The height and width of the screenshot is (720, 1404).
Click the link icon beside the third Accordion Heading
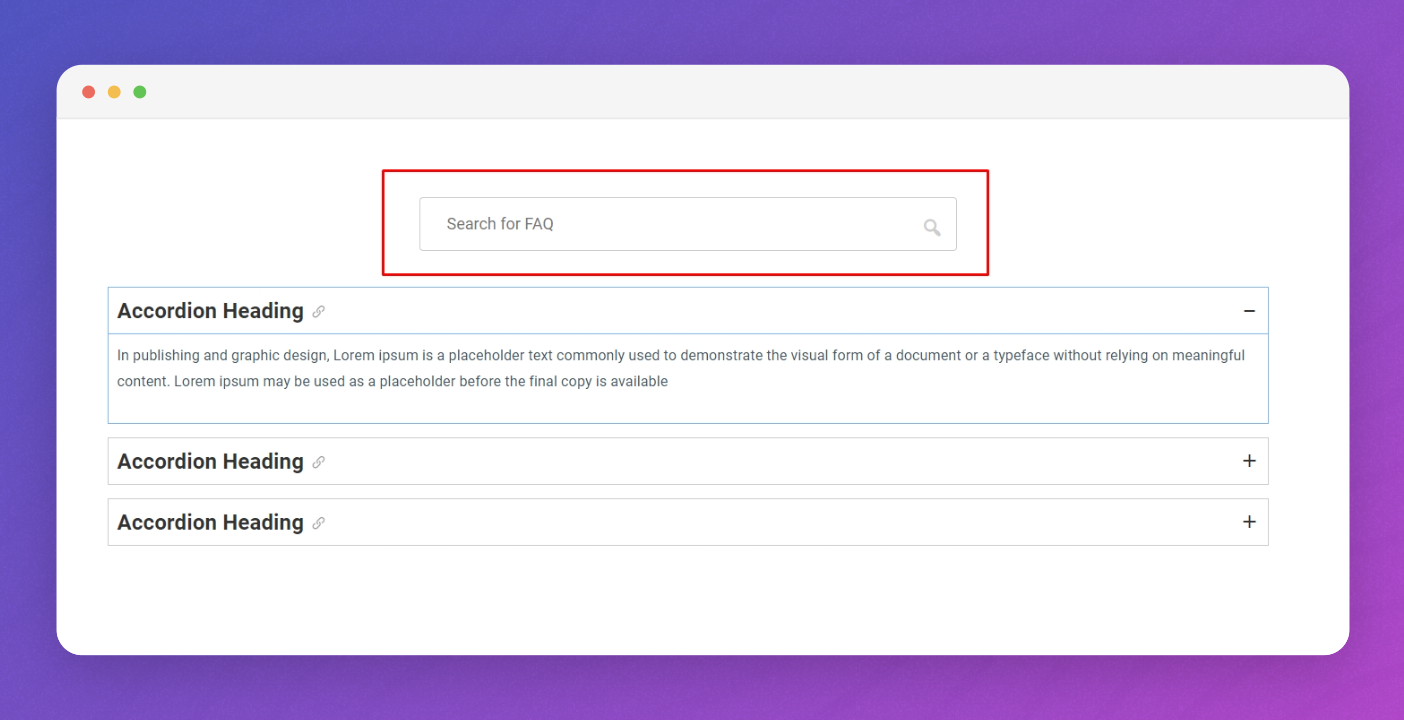318,522
